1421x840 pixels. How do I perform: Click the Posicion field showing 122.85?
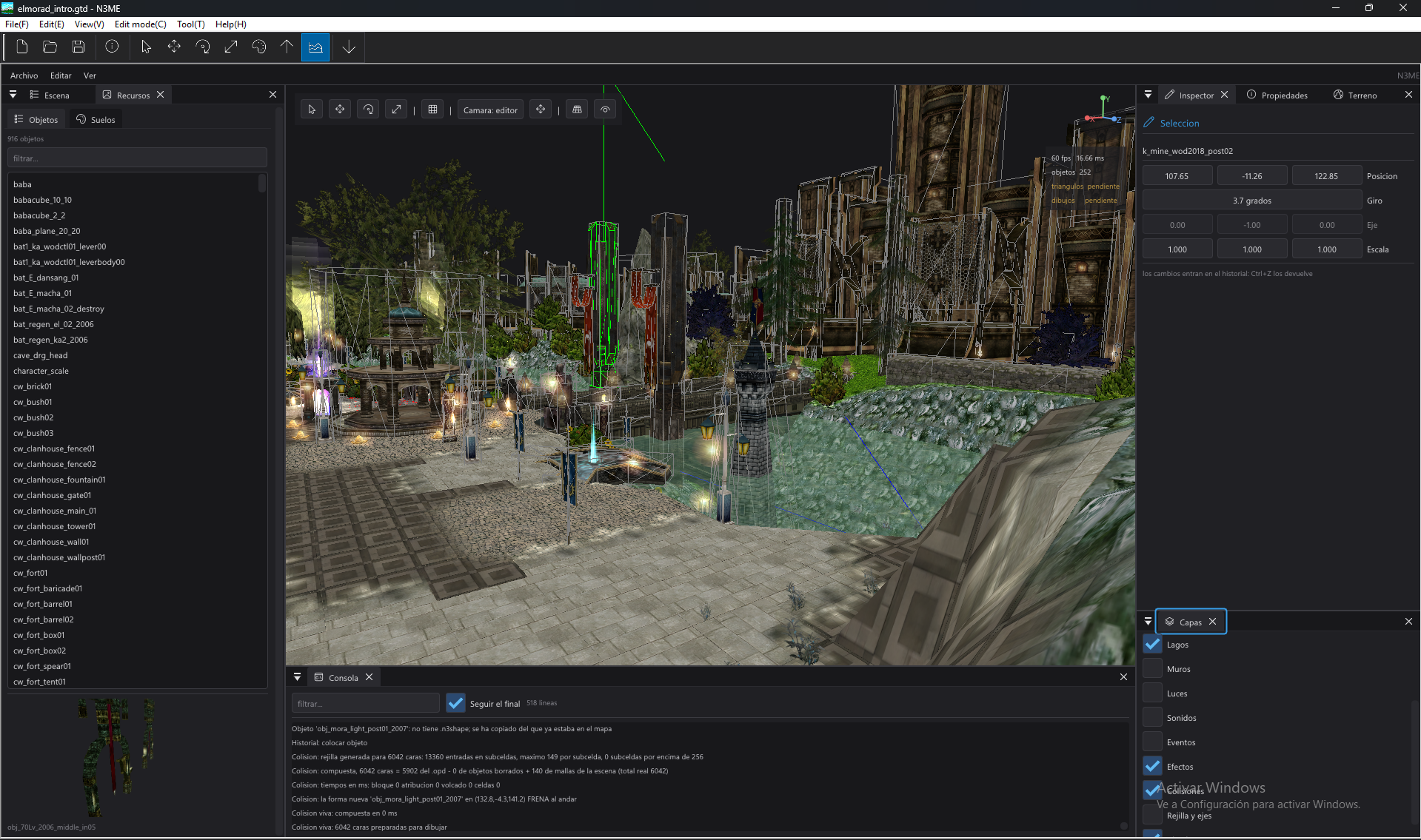point(1327,176)
